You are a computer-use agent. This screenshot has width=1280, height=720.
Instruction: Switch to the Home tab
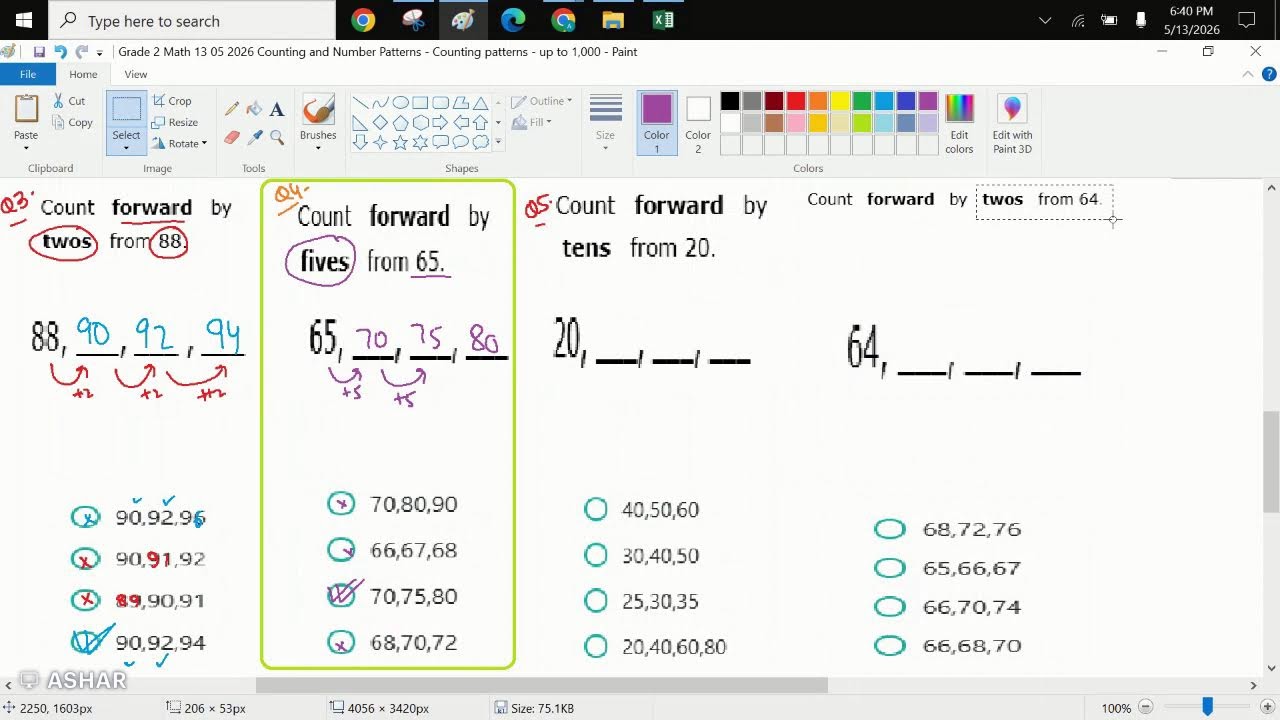pyautogui.click(x=83, y=74)
